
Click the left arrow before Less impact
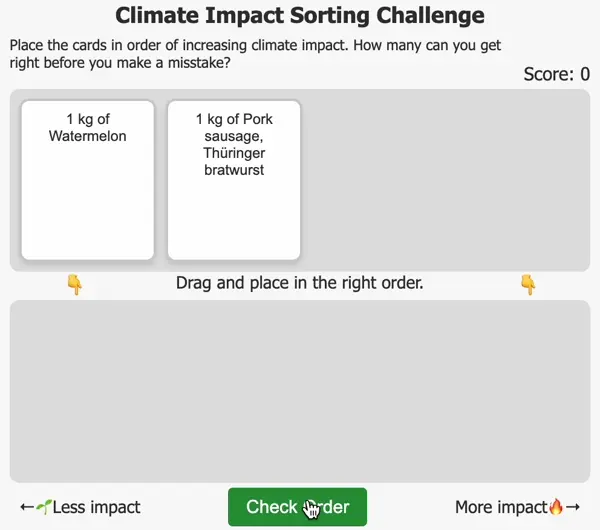pyautogui.click(x=27, y=507)
